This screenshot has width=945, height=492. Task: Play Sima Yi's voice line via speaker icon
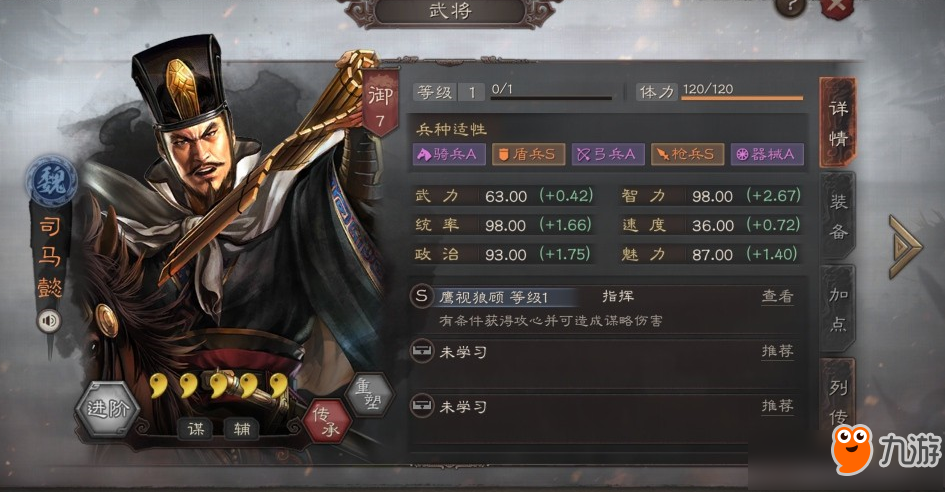point(49,321)
